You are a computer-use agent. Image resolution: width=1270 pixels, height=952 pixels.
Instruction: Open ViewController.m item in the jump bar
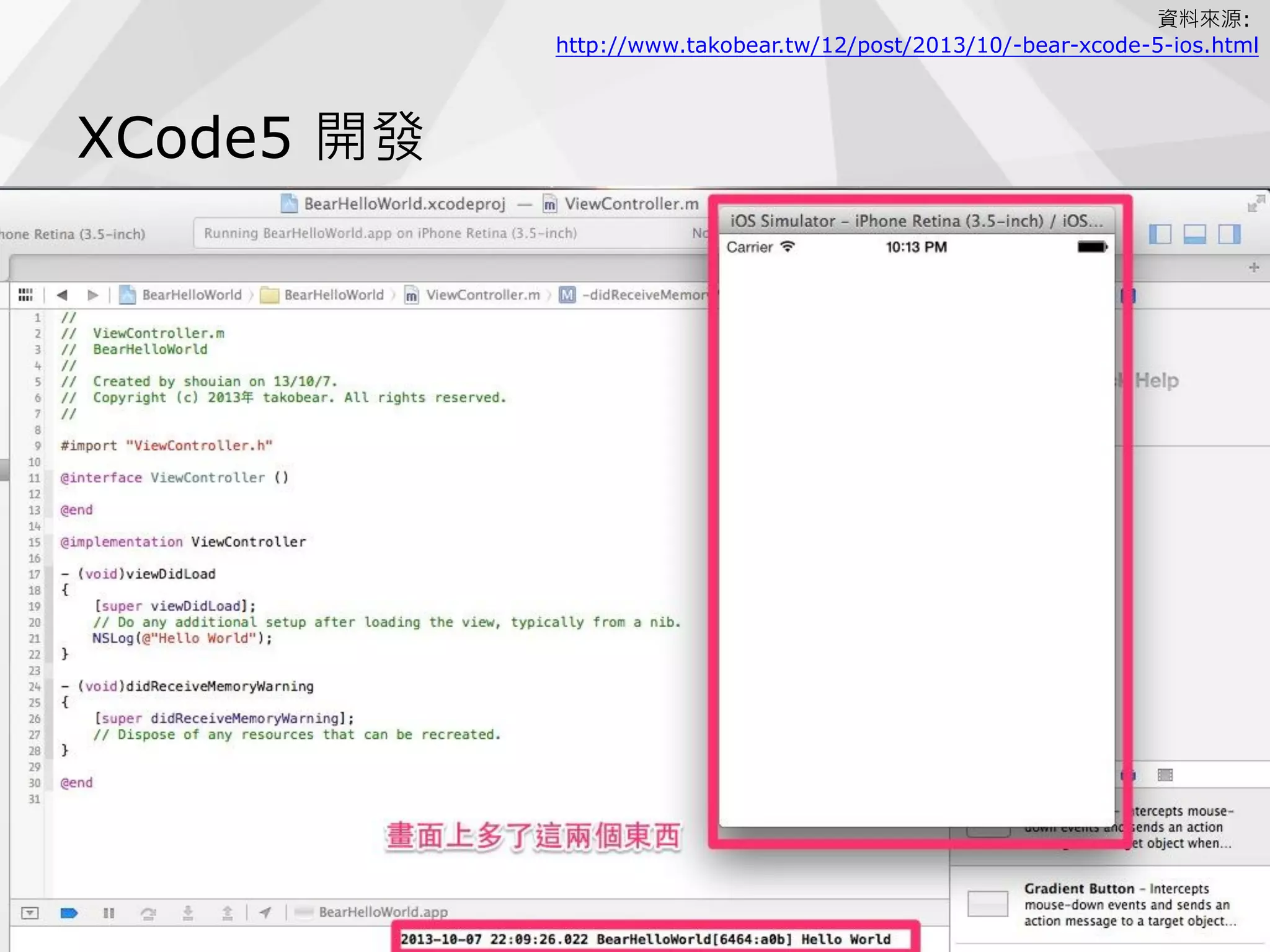[x=473, y=295]
